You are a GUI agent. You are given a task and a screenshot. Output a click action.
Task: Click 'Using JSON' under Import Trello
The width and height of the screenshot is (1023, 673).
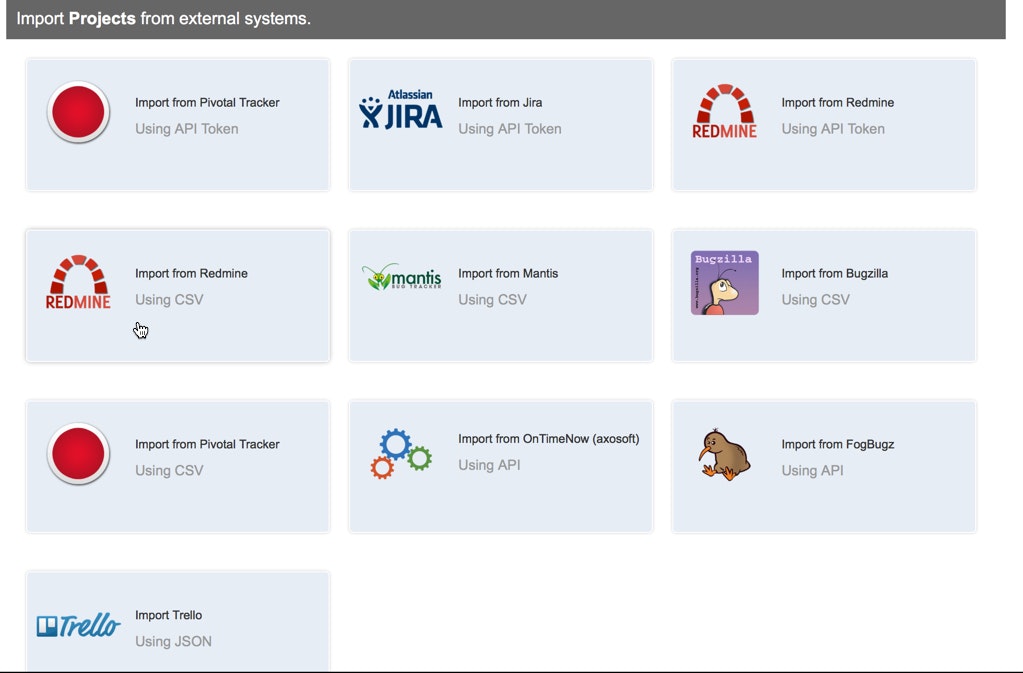(173, 642)
